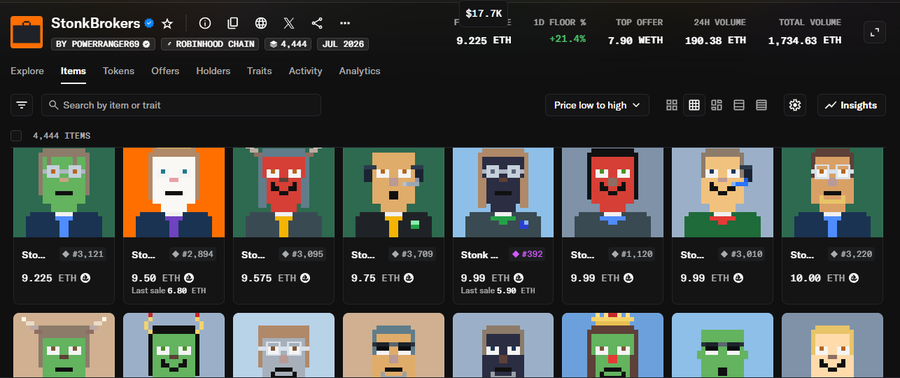Open rarity rank badge #2,894
900x378 pixels.
coord(193,254)
